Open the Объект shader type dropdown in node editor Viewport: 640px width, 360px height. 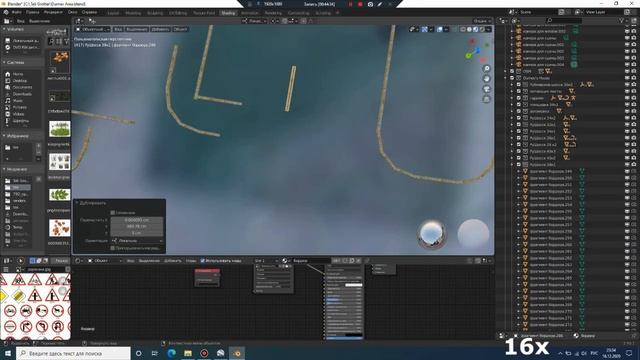coord(105,260)
